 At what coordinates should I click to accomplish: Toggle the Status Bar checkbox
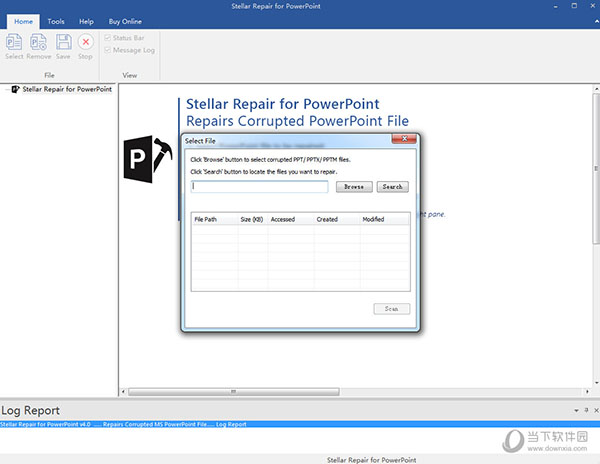pos(108,38)
